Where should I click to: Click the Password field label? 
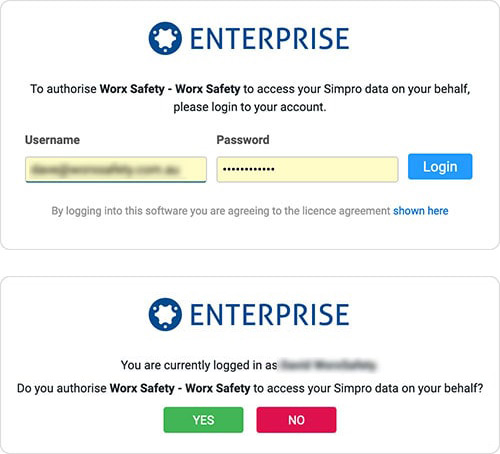click(243, 140)
